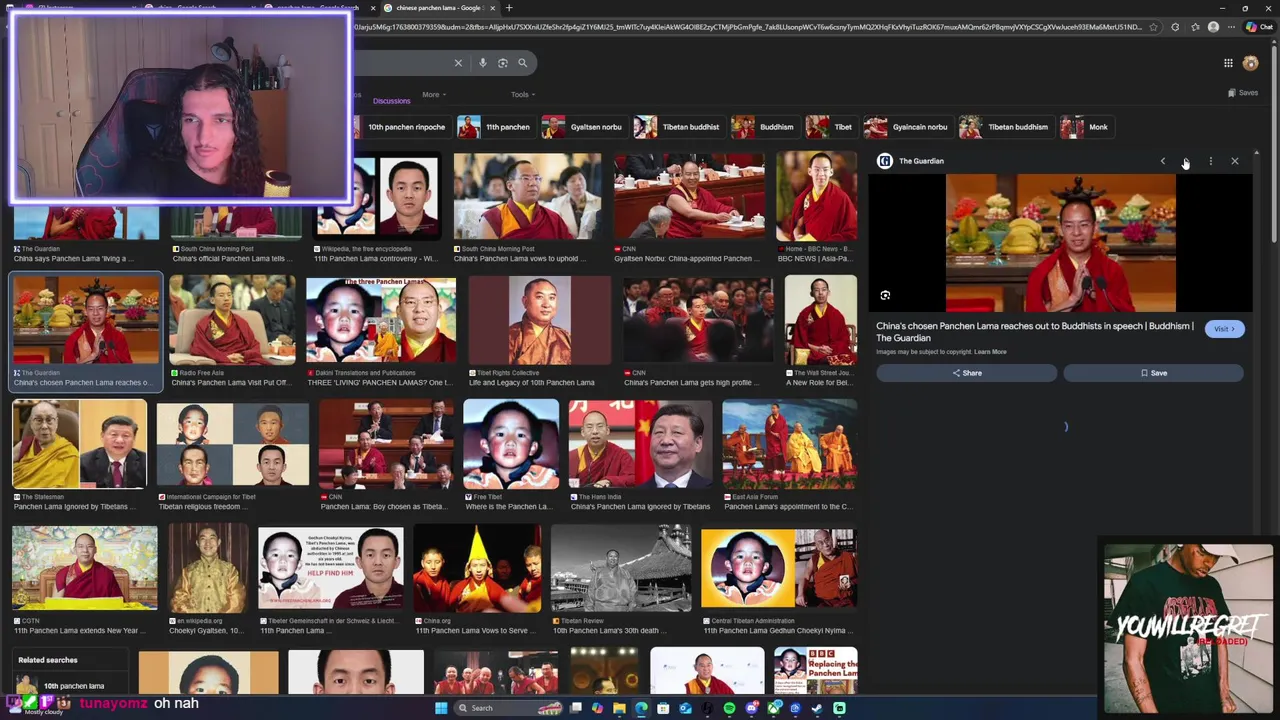Click the browser address bar URL
Screen dimensions: 1280x720
[748, 27]
